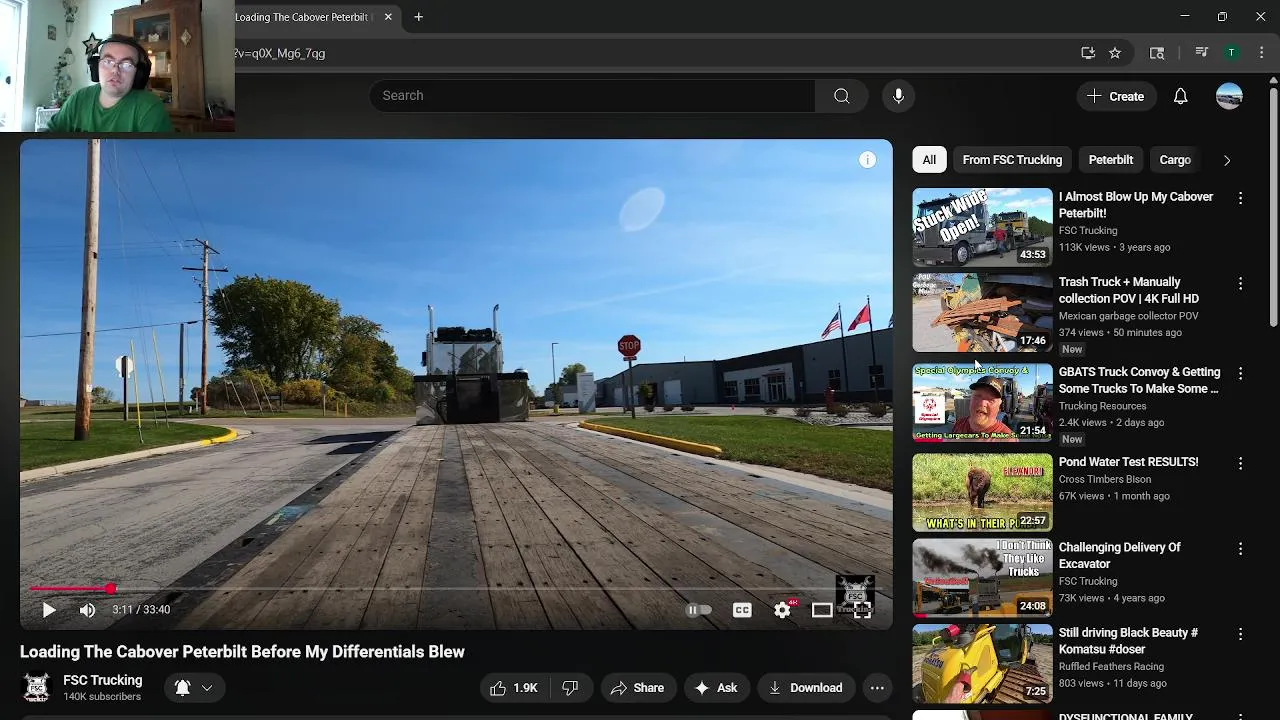
Task: Click the Ruffled Feathers Racing channel name
Action: pos(1110,666)
